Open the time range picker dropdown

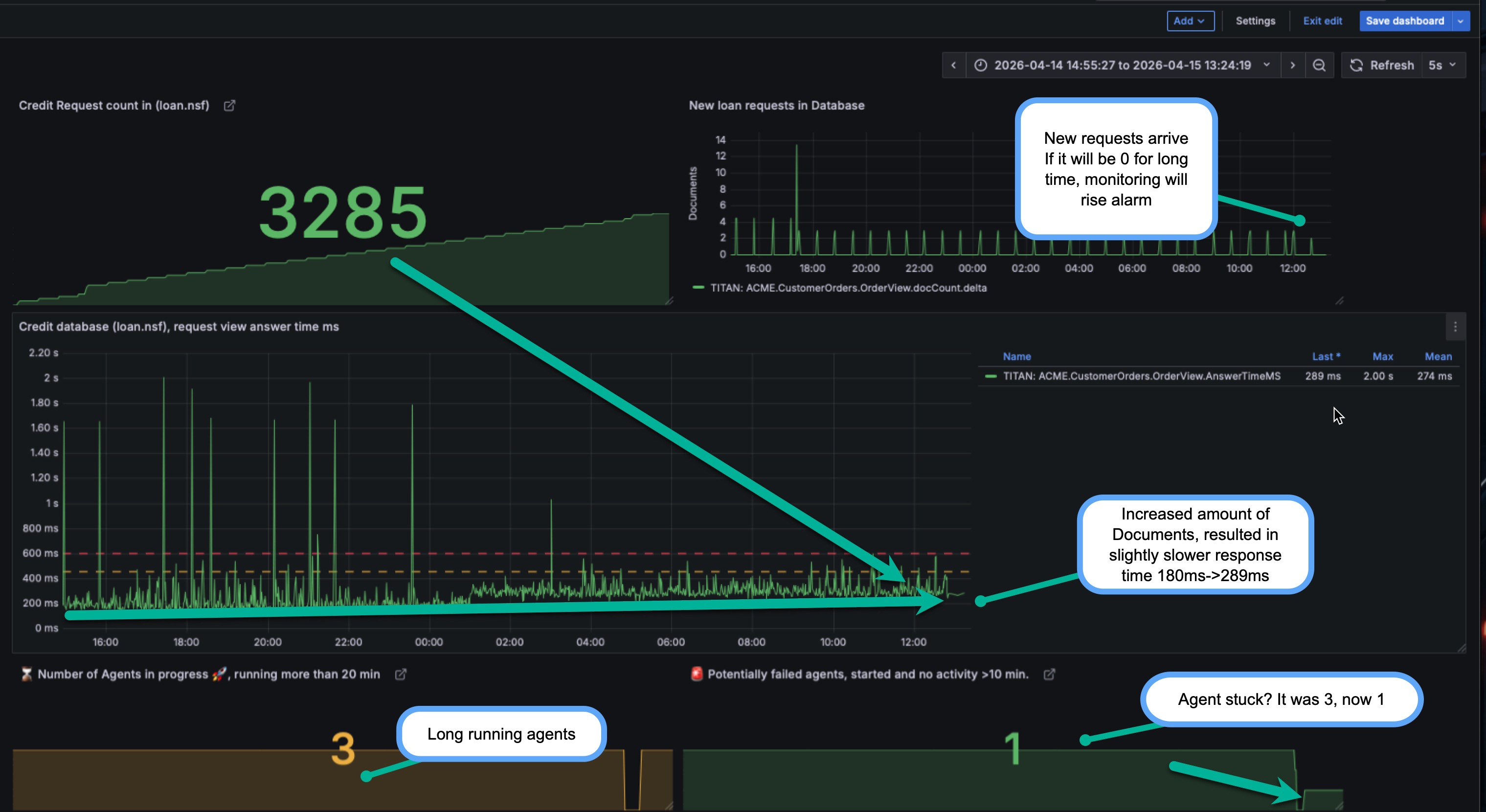pos(1123,65)
